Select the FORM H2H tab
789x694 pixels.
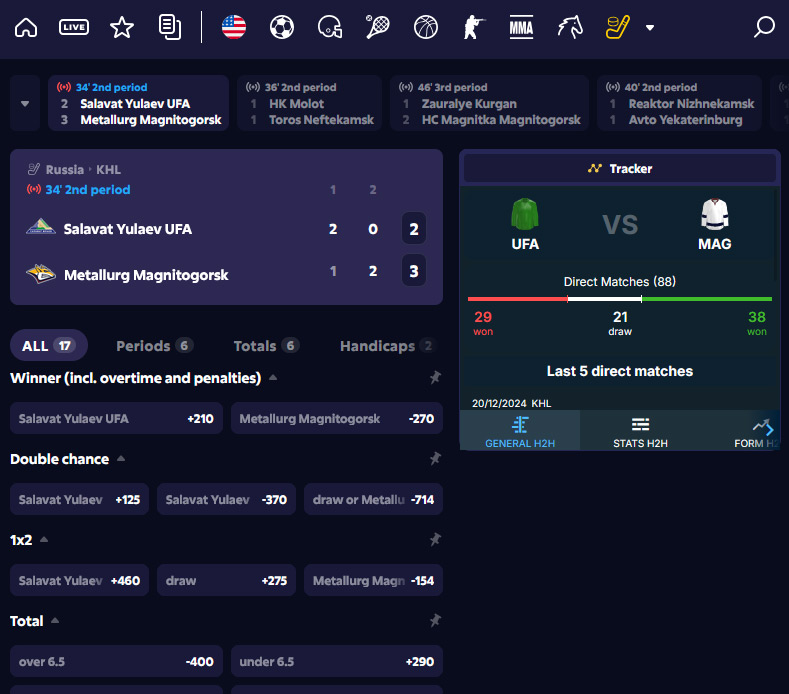click(755, 431)
